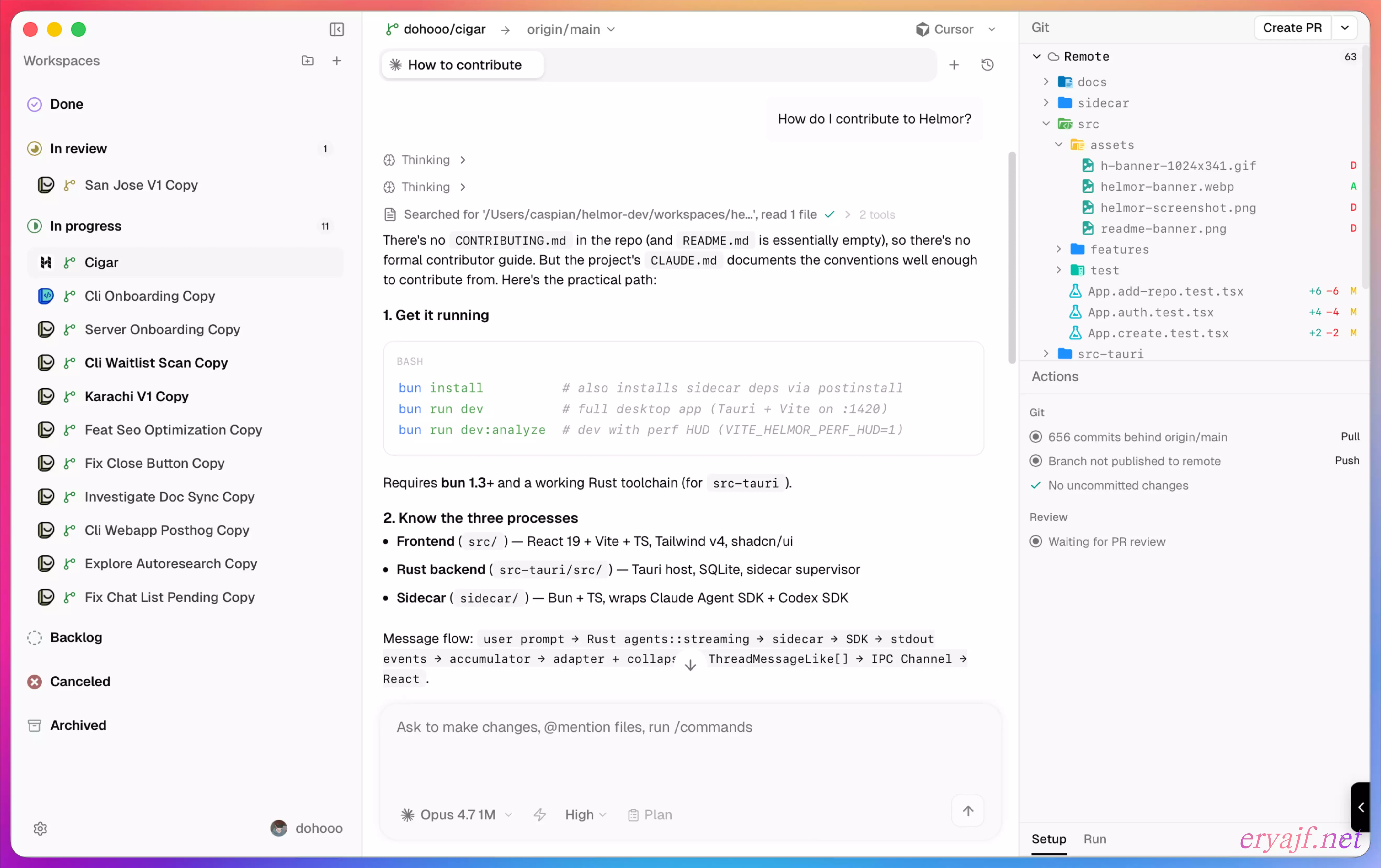Image resolution: width=1381 pixels, height=868 pixels.
Task: Expand the test folder
Action: click(1059, 270)
